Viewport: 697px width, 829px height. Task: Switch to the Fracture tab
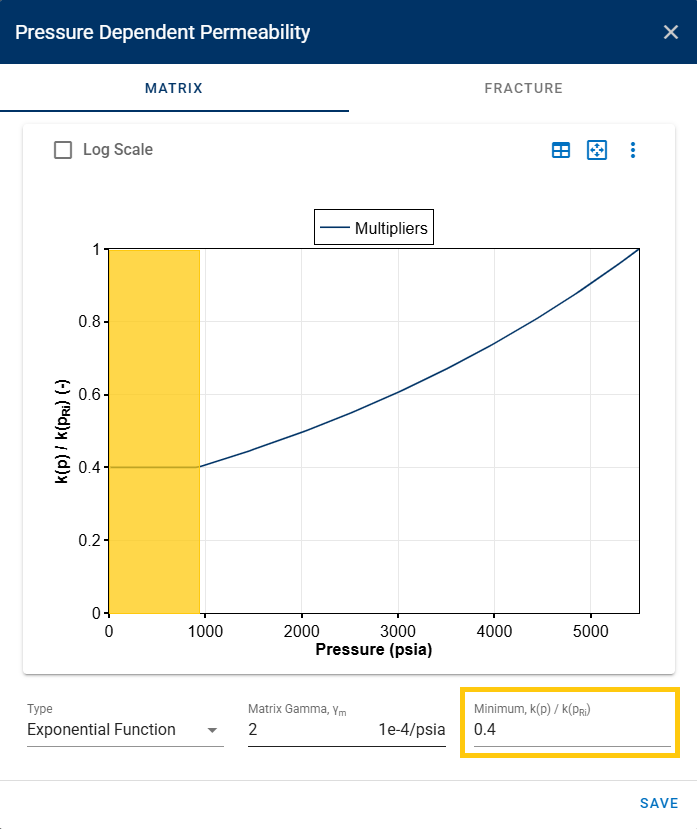(523, 88)
